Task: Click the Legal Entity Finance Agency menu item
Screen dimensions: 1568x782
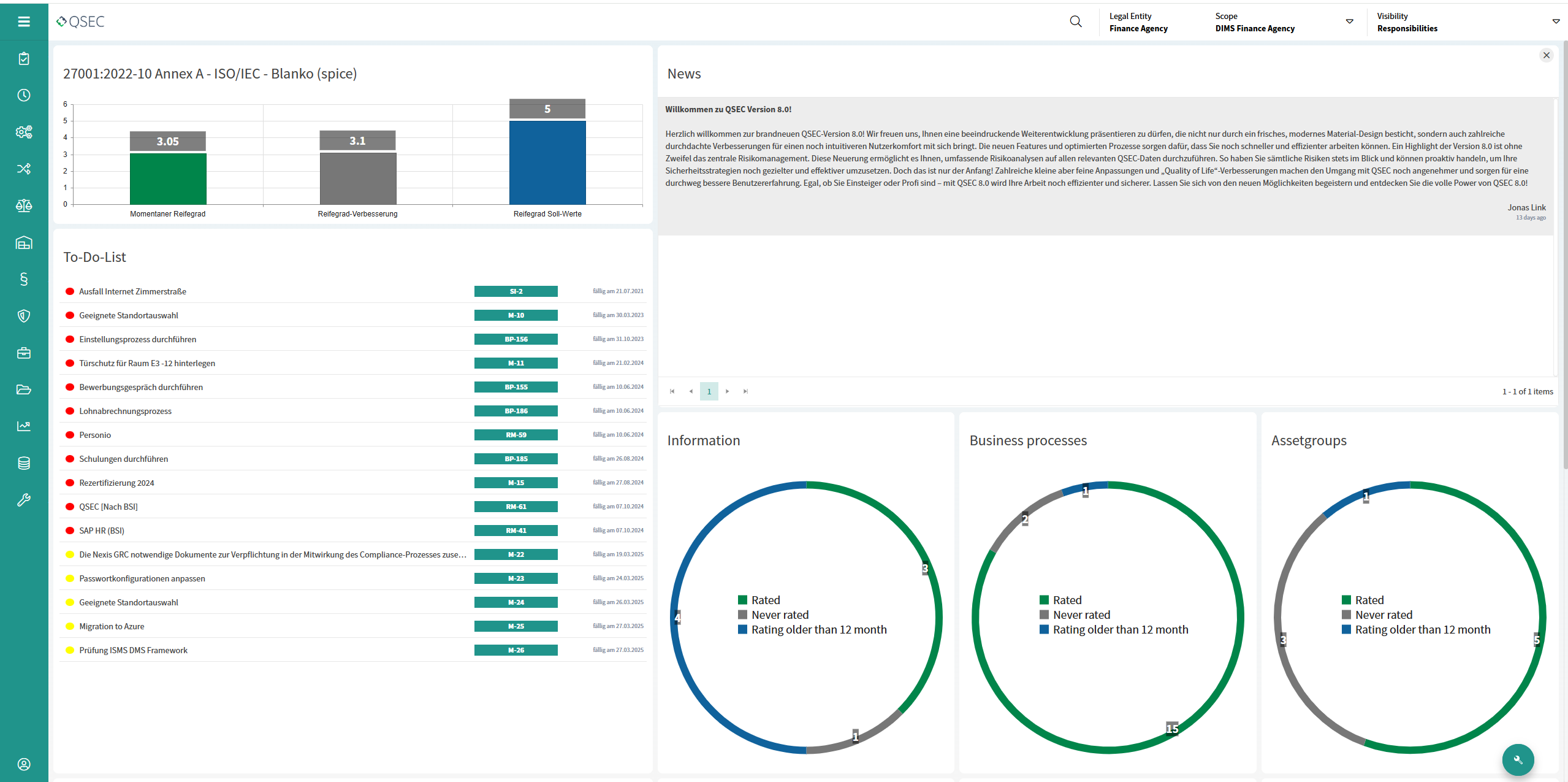Action: 1139,22
